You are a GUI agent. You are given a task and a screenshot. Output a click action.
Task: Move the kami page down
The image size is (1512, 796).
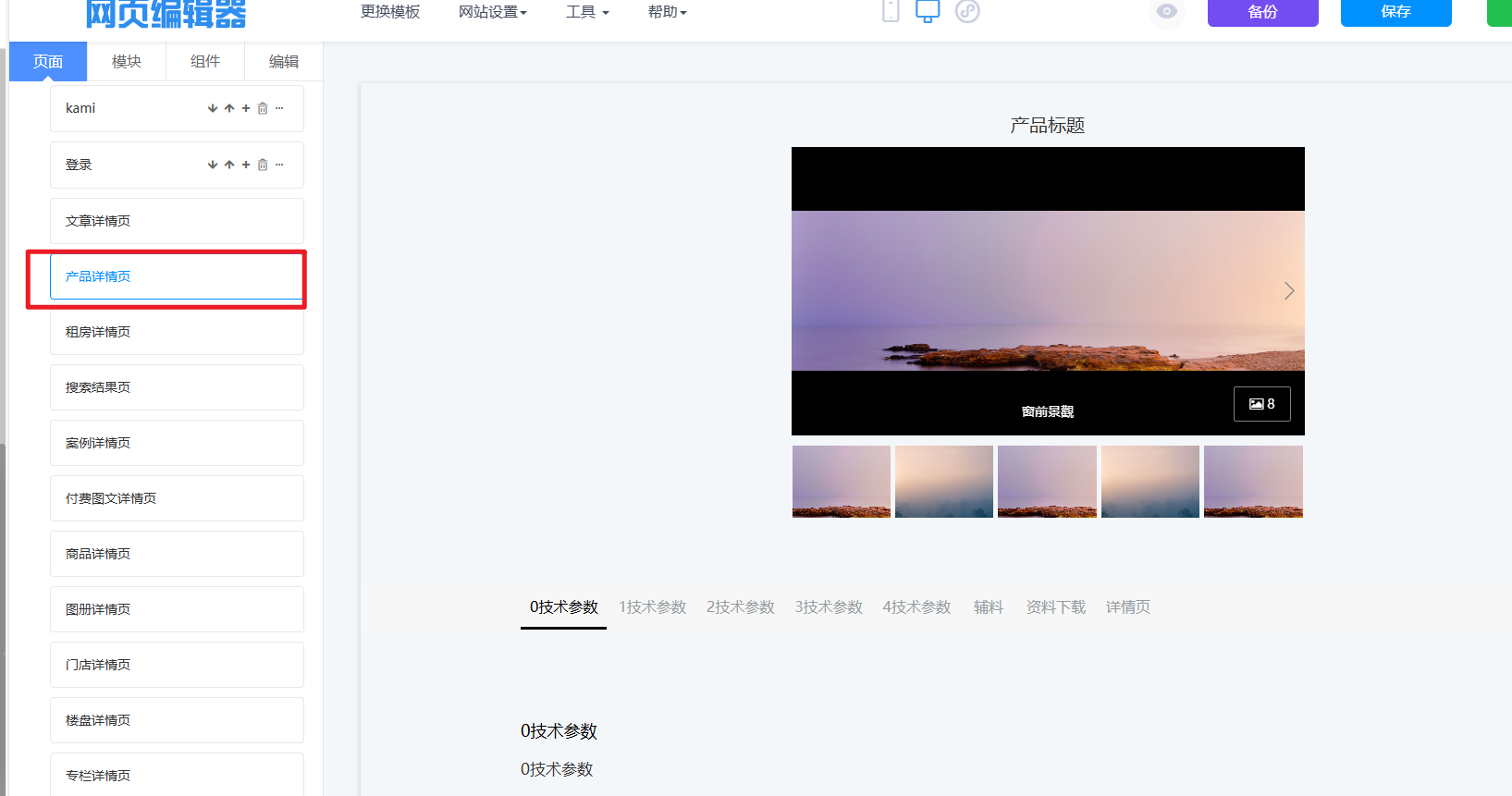coord(213,108)
